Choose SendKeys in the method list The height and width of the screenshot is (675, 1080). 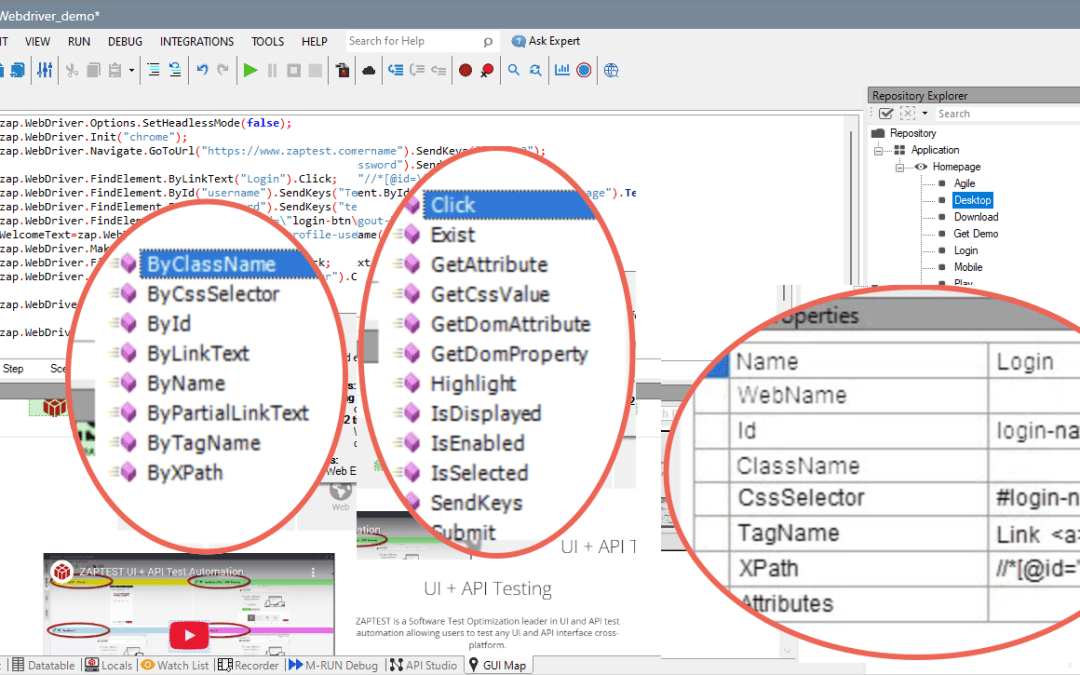click(476, 503)
